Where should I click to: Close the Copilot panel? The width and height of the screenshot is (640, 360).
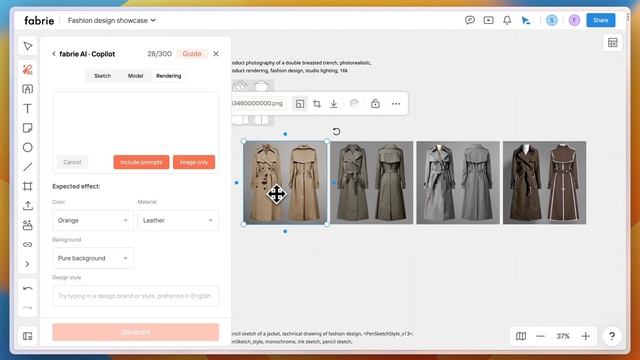(216, 54)
